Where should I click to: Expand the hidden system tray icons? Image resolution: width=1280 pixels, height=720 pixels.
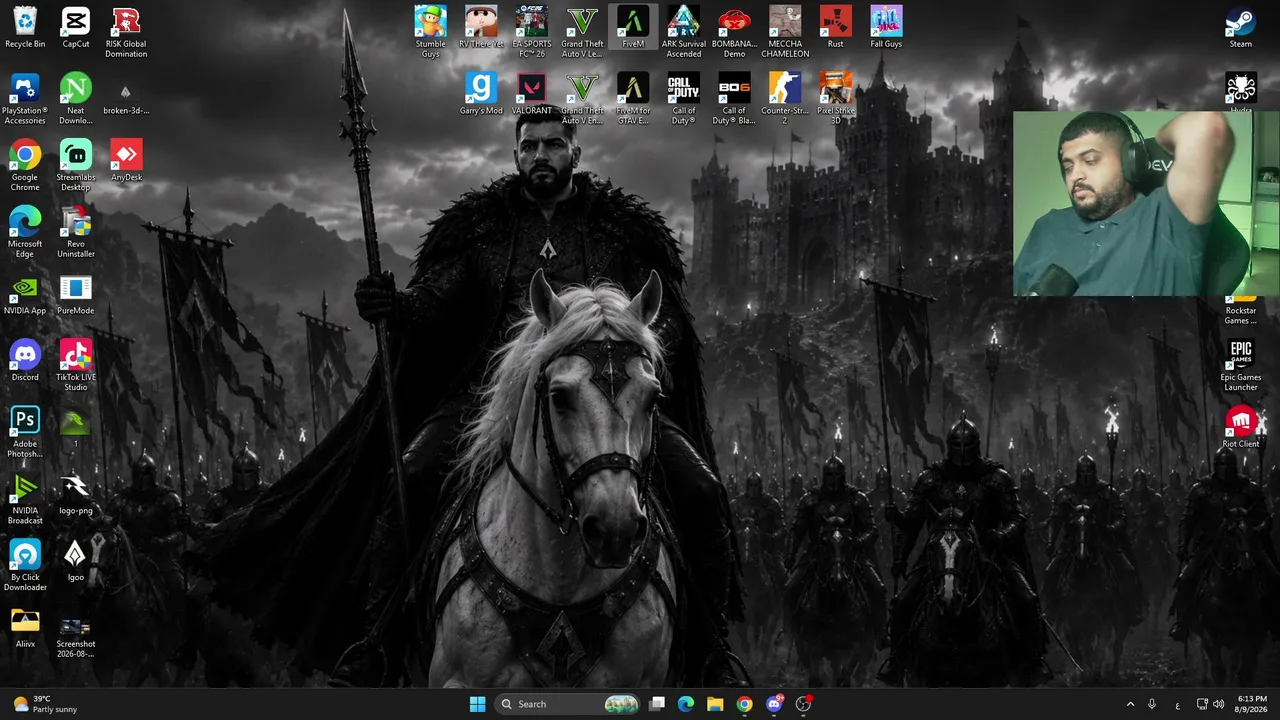pos(1130,704)
